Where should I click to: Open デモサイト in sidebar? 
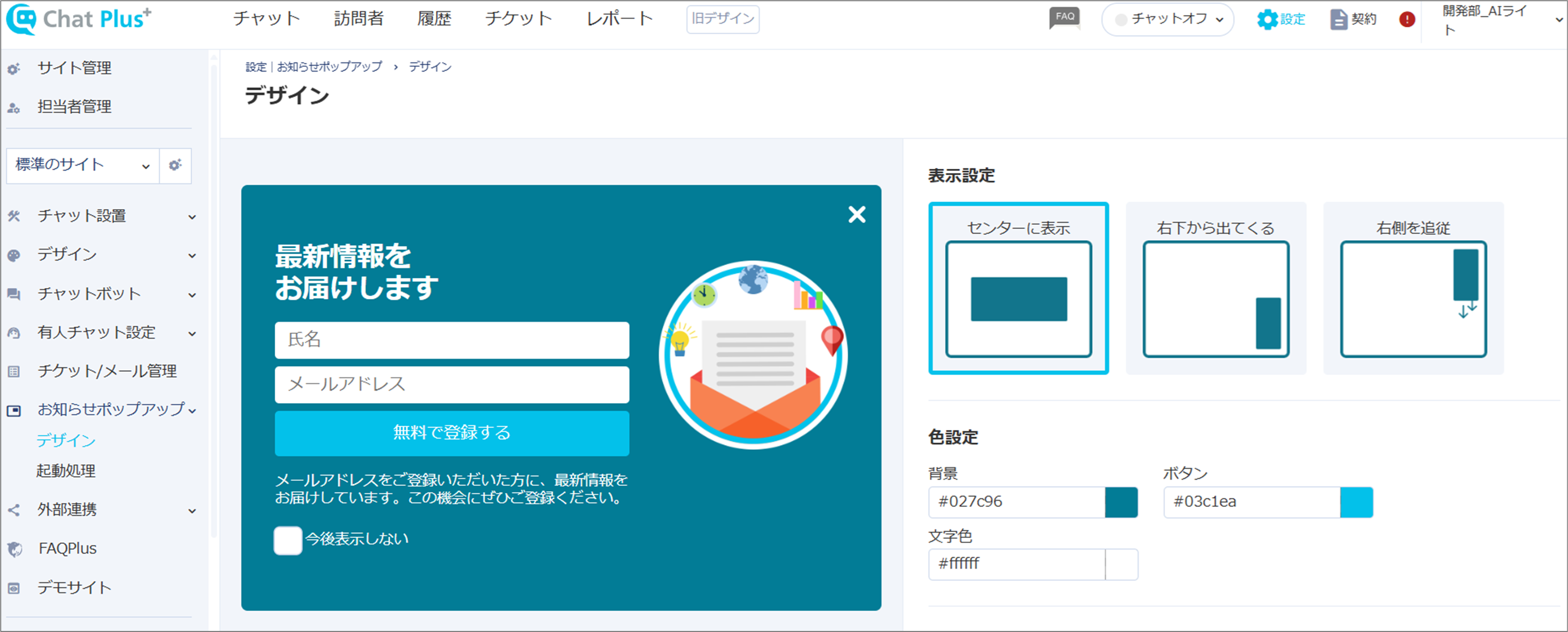coord(74,588)
